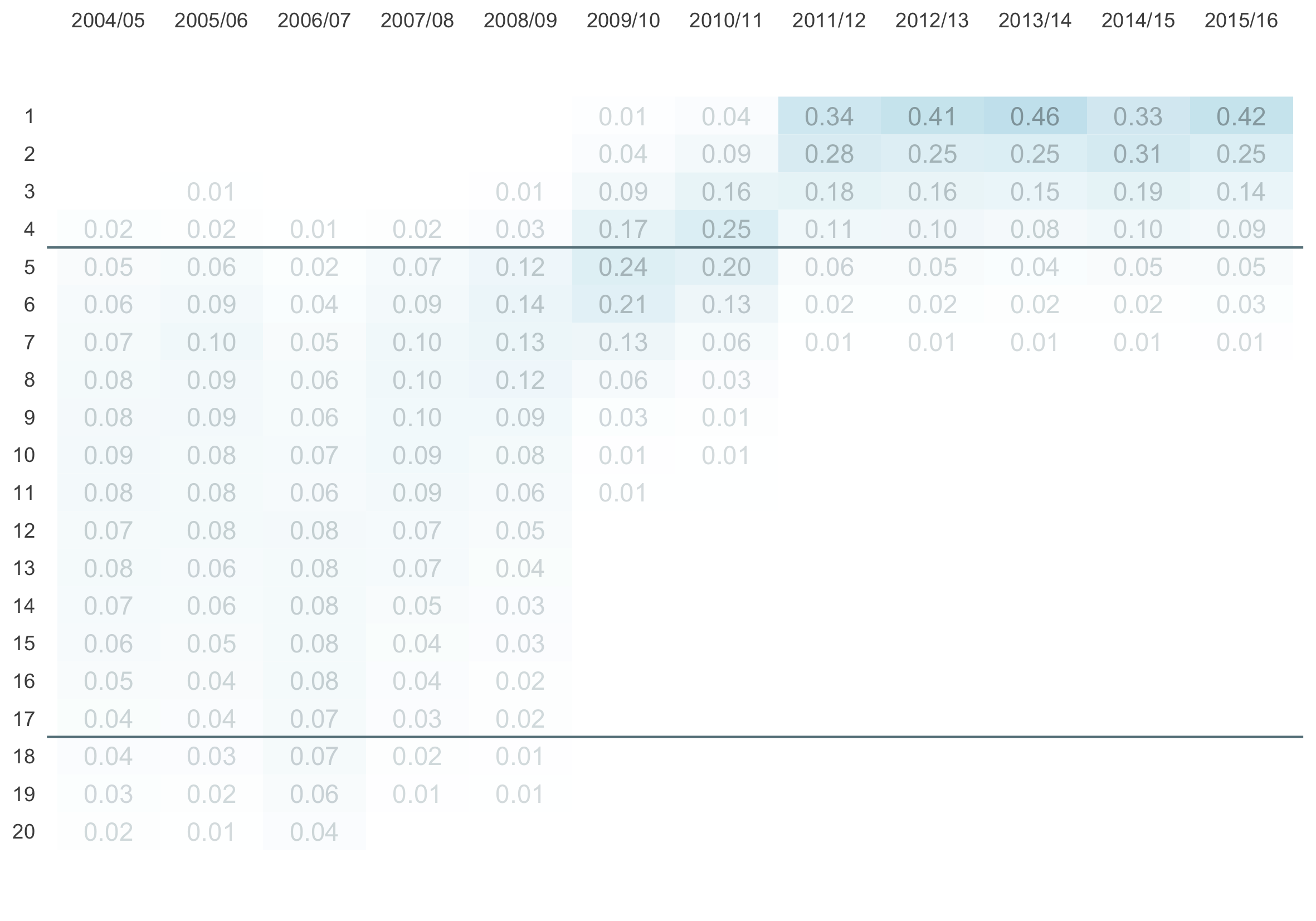Click row label 5
Screen dimensions: 1316x921
click(29, 267)
